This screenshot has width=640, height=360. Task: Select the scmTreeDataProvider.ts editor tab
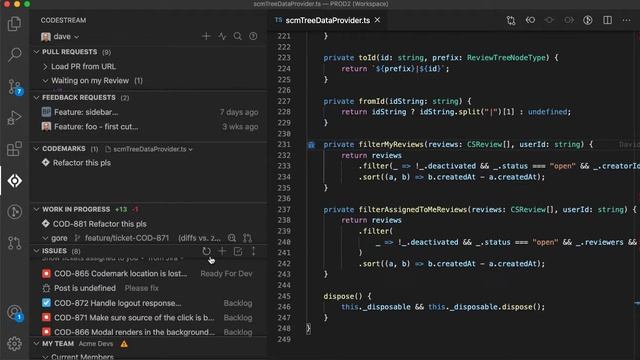[x=327, y=20]
